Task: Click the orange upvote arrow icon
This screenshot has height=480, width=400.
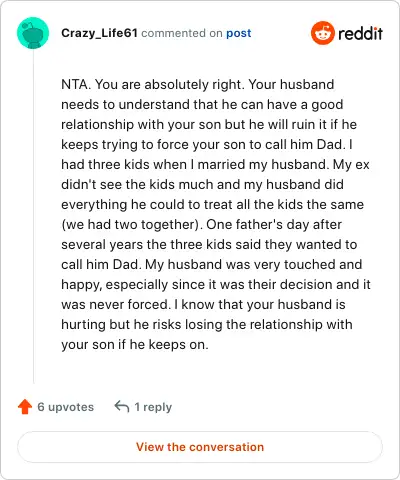Action: (x=25, y=407)
